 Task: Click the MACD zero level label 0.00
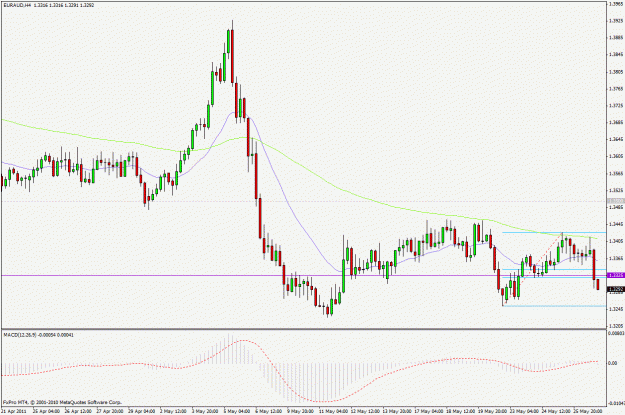[613, 363]
